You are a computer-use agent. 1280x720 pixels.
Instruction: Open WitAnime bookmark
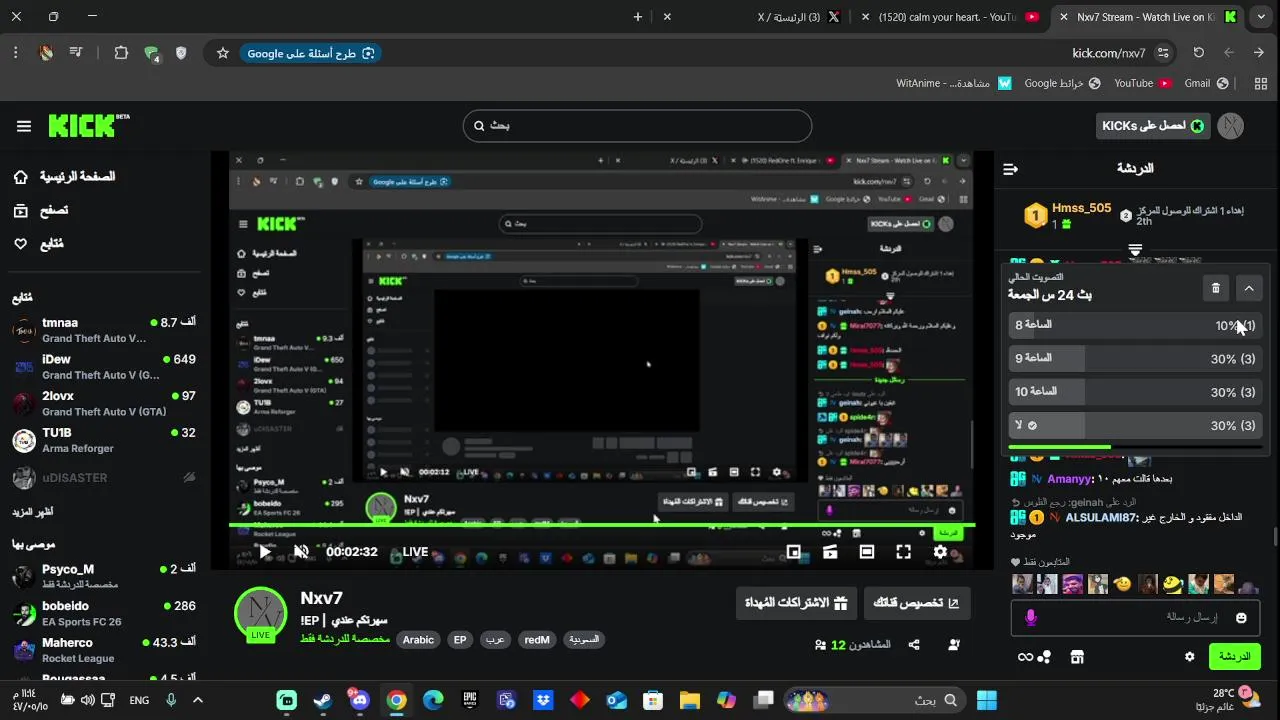tap(954, 83)
